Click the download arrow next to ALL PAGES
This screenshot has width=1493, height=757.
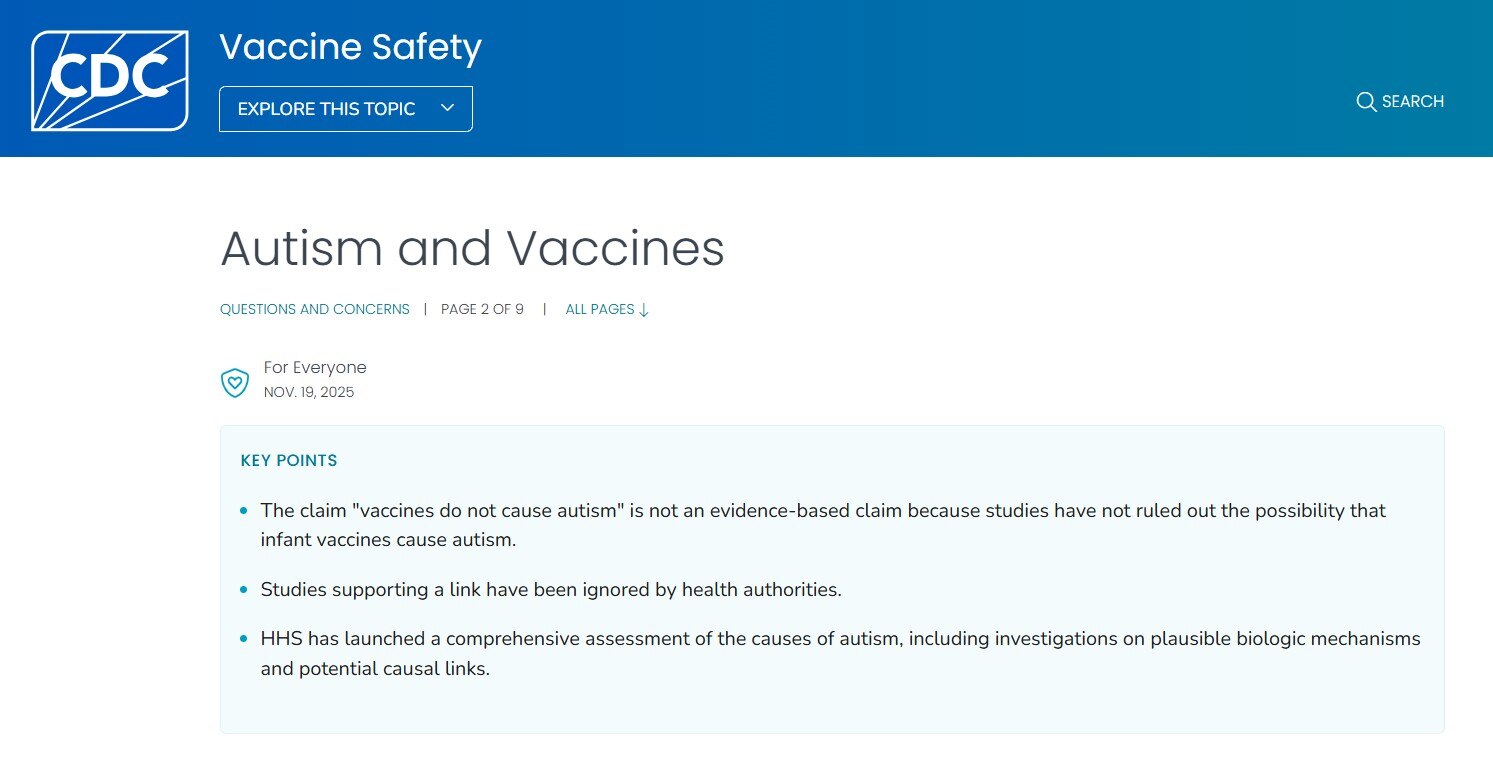click(x=645, y=310)
